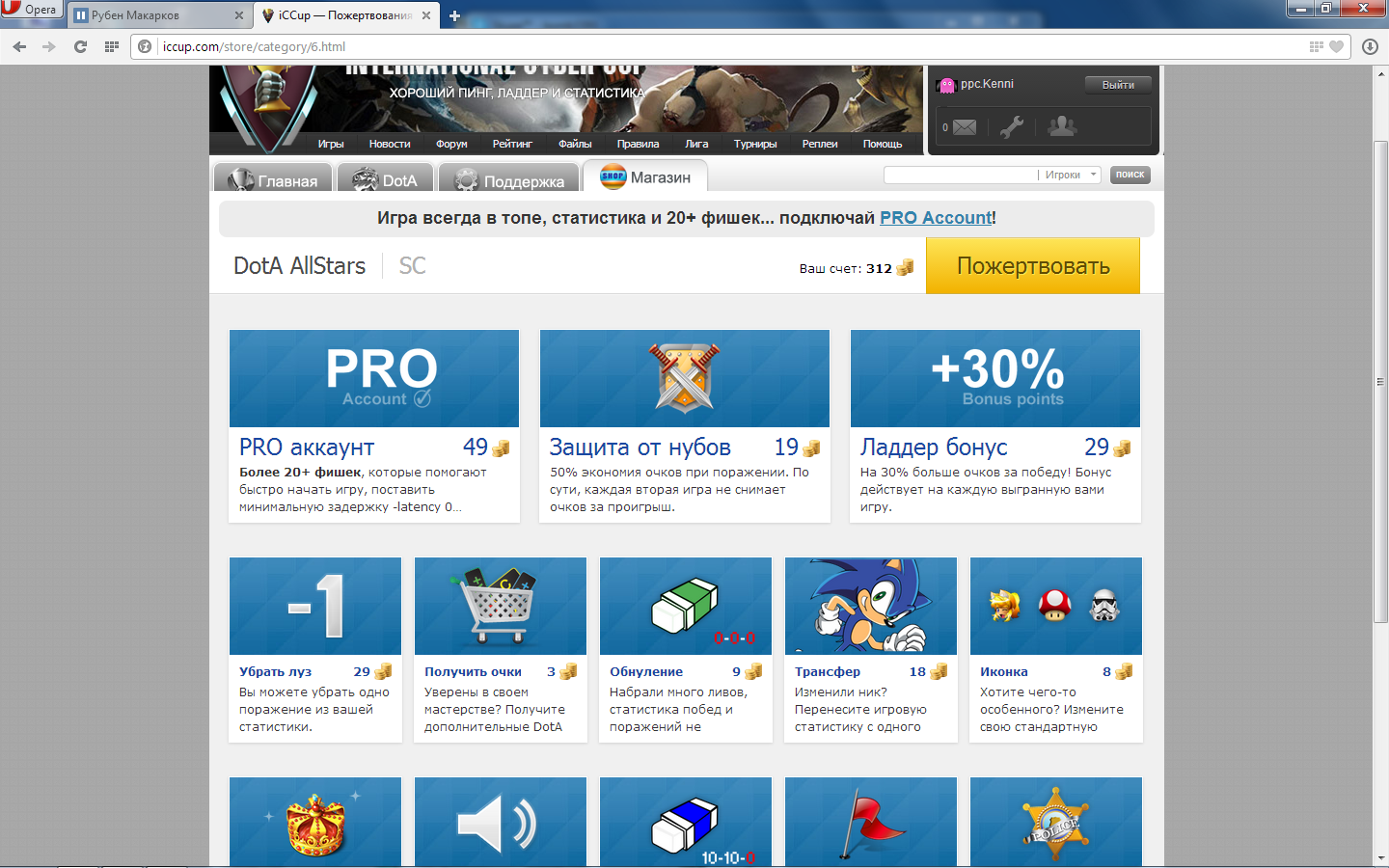Reload the page with the refresh icon
1389x868 pixels.
(80, 46)
